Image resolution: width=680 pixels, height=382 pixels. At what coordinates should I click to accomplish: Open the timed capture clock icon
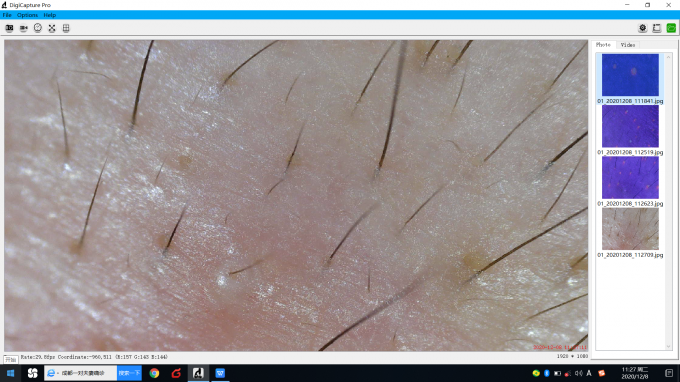[38, 28]
